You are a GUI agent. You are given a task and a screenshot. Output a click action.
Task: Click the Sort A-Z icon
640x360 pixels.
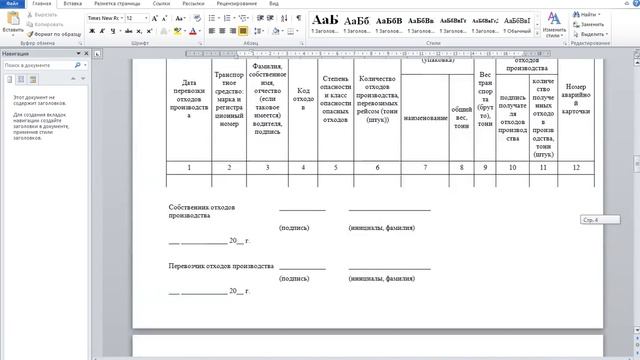pyautogui.click(x=284, y=18)
